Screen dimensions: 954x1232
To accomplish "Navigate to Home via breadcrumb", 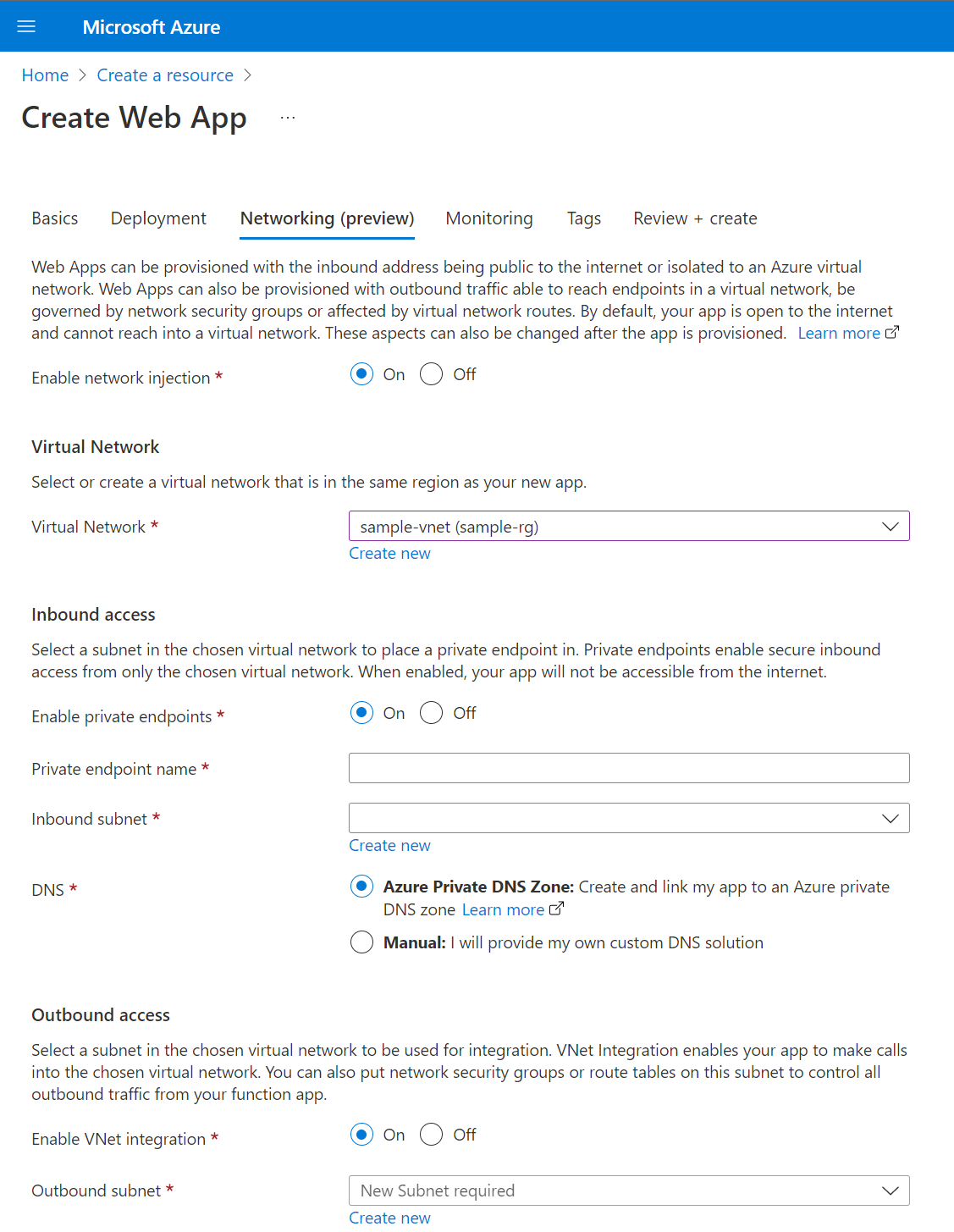I will (x=45, y=75).
